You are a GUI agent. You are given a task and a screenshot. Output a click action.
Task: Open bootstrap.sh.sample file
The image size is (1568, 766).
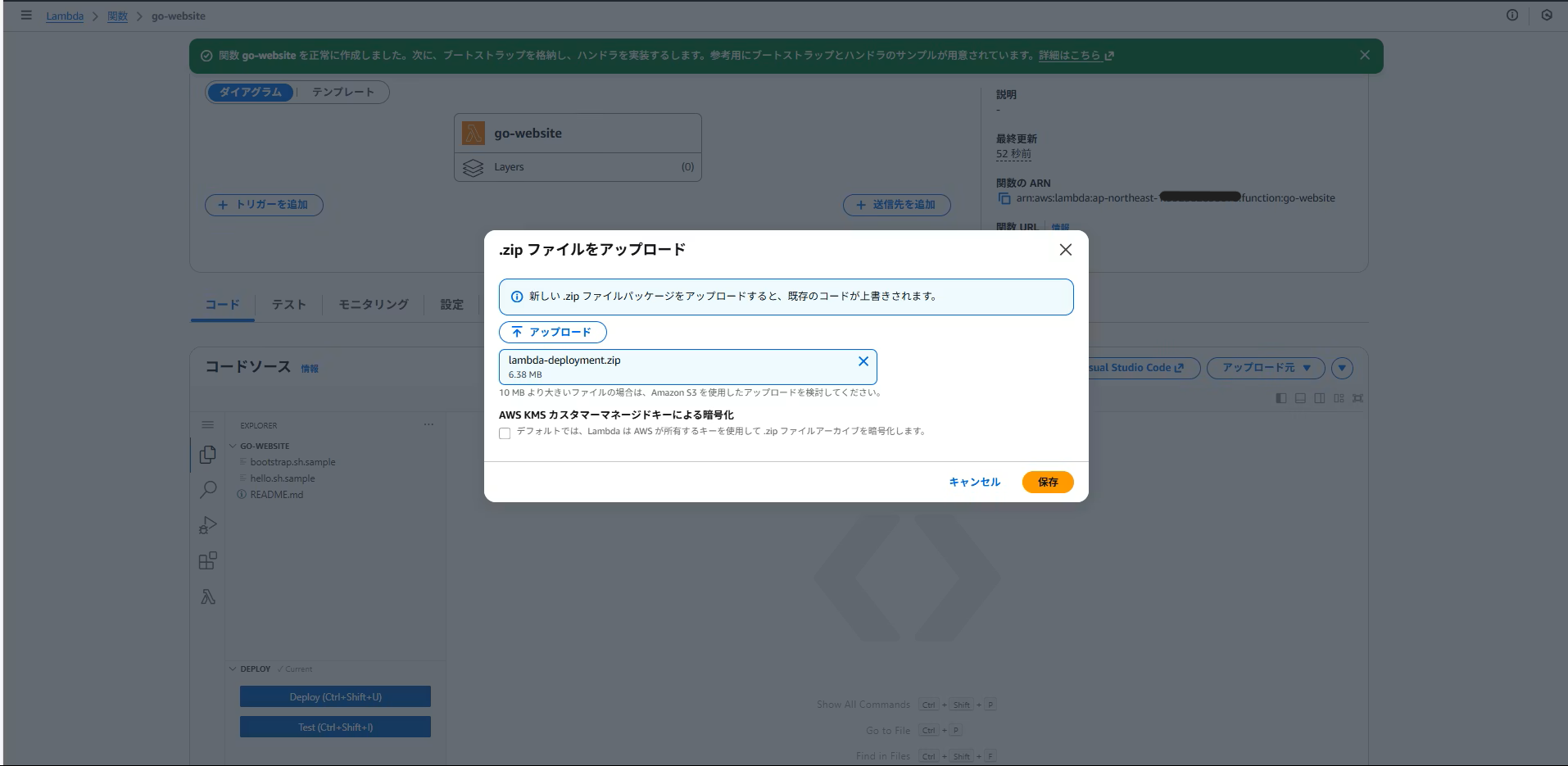(x=292, y=462)
